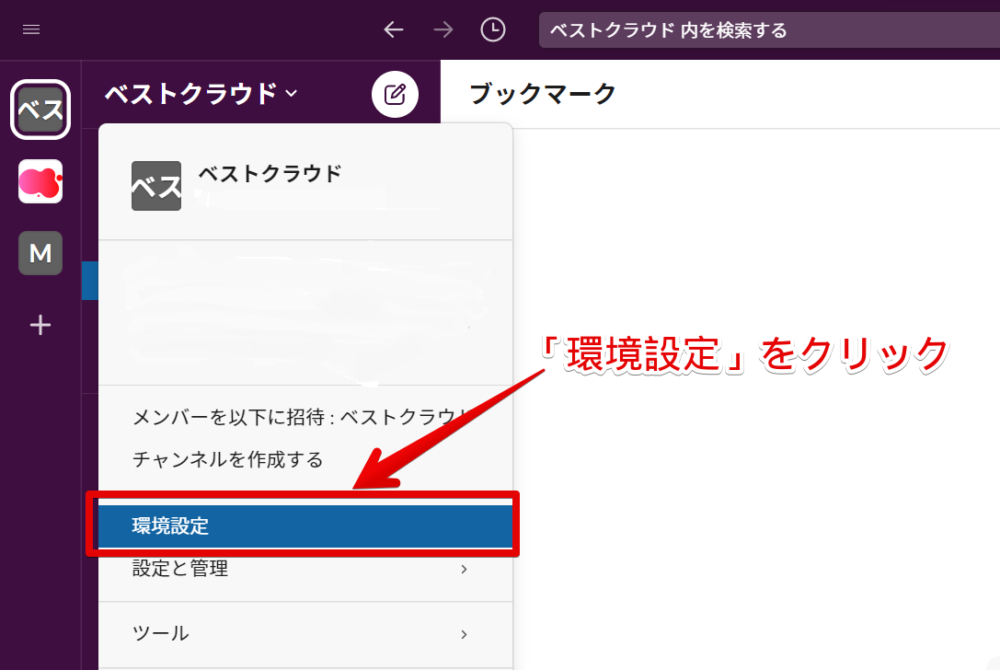This screenshot has width=1000, height=670.
Task: Open the hamburger menu at top left
Action: coord(30,29)
